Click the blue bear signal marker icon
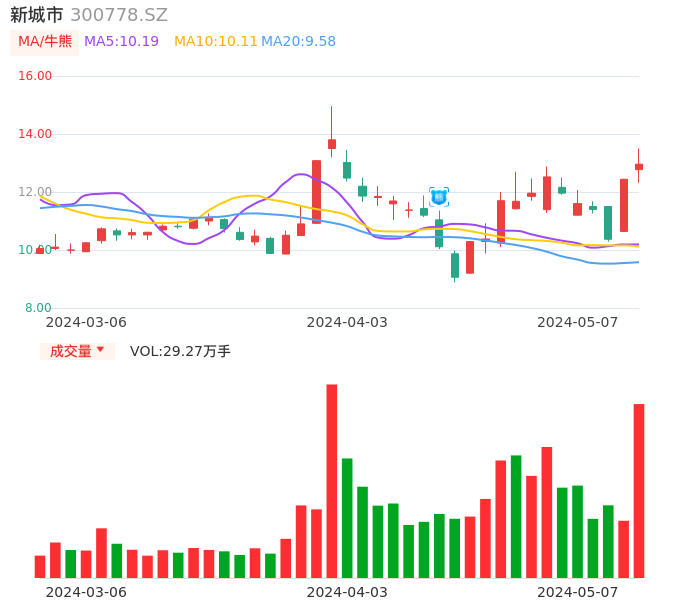The height and width of the screenshot is (606, 686). (439, 197)
